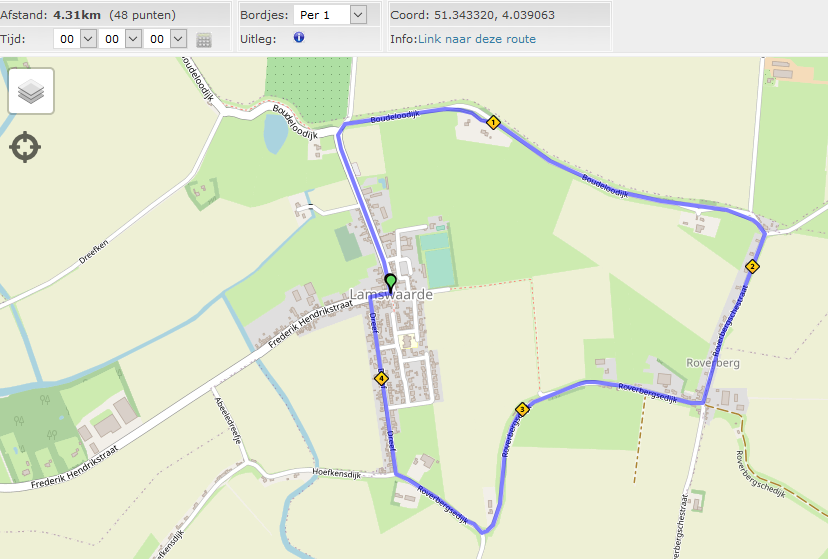The image size is (828, 559).
Task: Open the map layers switcher
Action: coord(31,91)
